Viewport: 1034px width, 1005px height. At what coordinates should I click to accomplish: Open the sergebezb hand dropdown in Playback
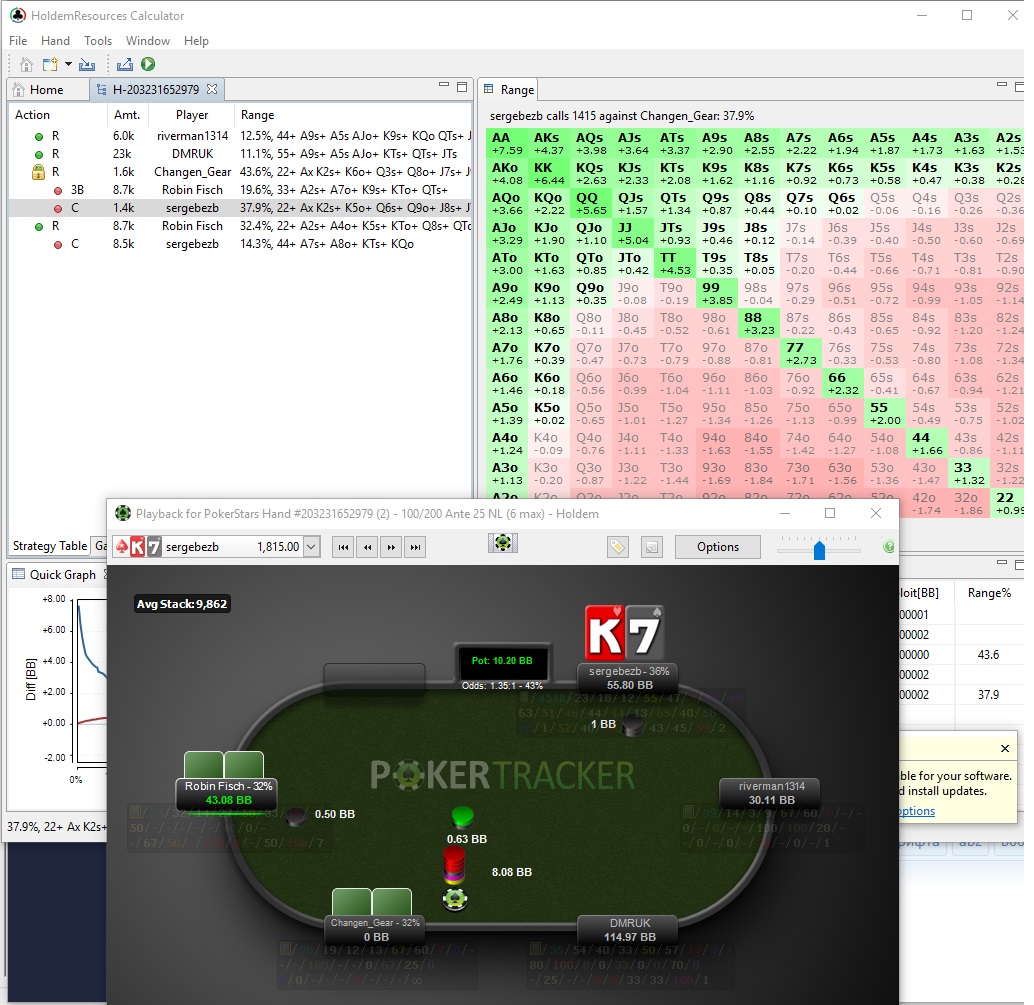pyautogui.click(x=311, y=547)
